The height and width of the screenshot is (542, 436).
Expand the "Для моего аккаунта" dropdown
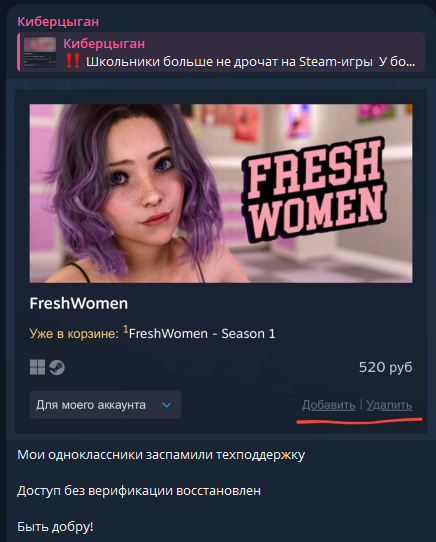coord(105,405)
